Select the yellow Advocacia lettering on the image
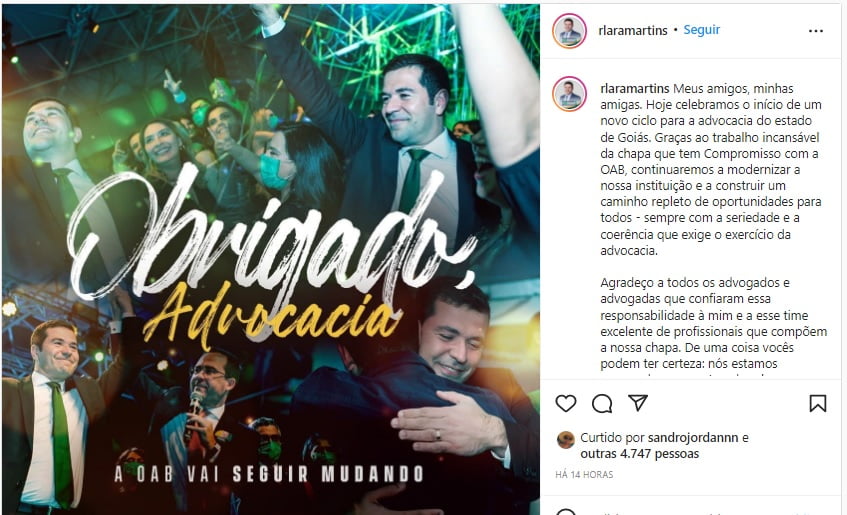Image resolution: width=847 pixels, height=515 pixels. [x=273, y=316]
